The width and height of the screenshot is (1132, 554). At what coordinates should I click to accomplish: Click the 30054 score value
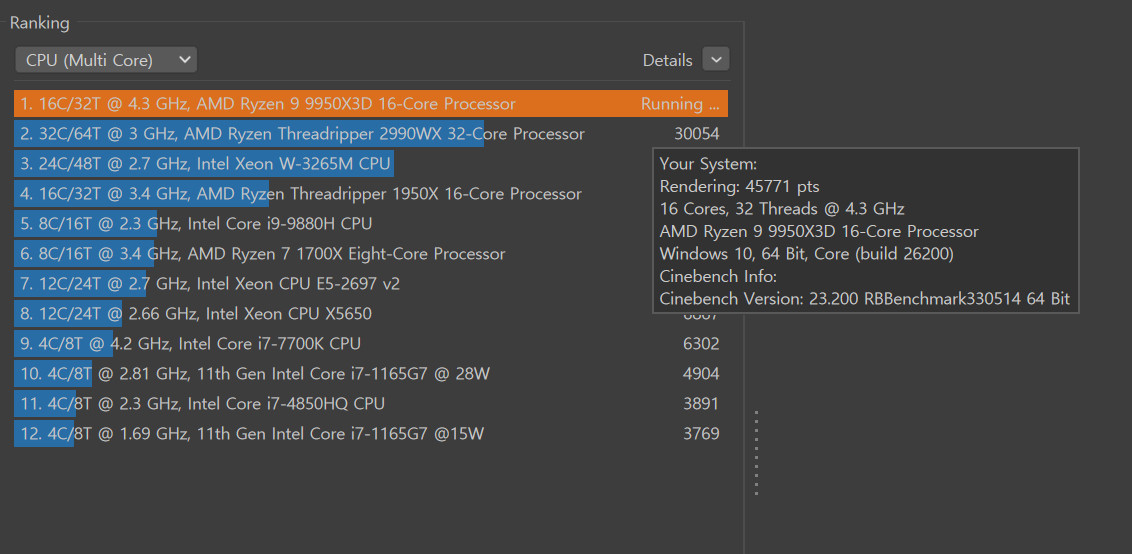[x=697, y=134]
